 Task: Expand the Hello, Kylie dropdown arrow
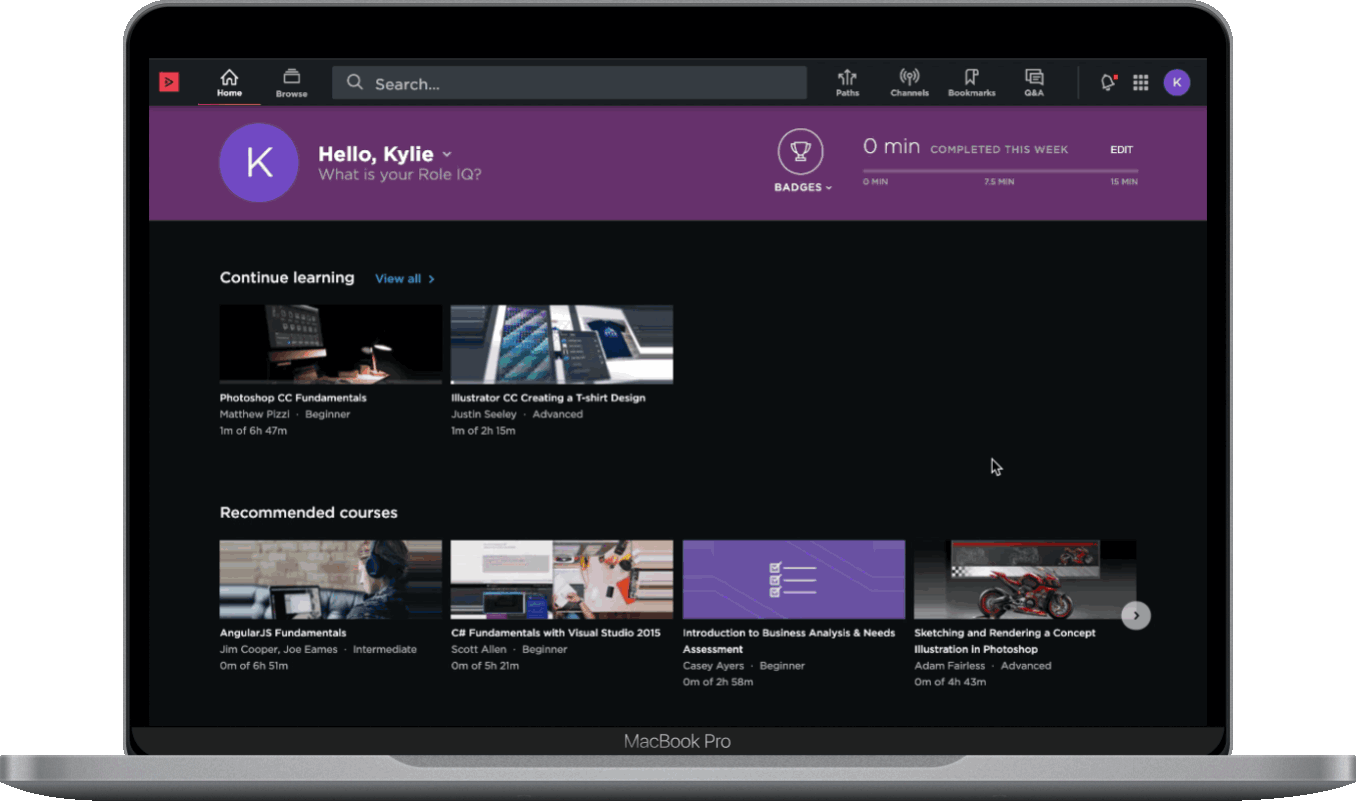coord(447,154)
